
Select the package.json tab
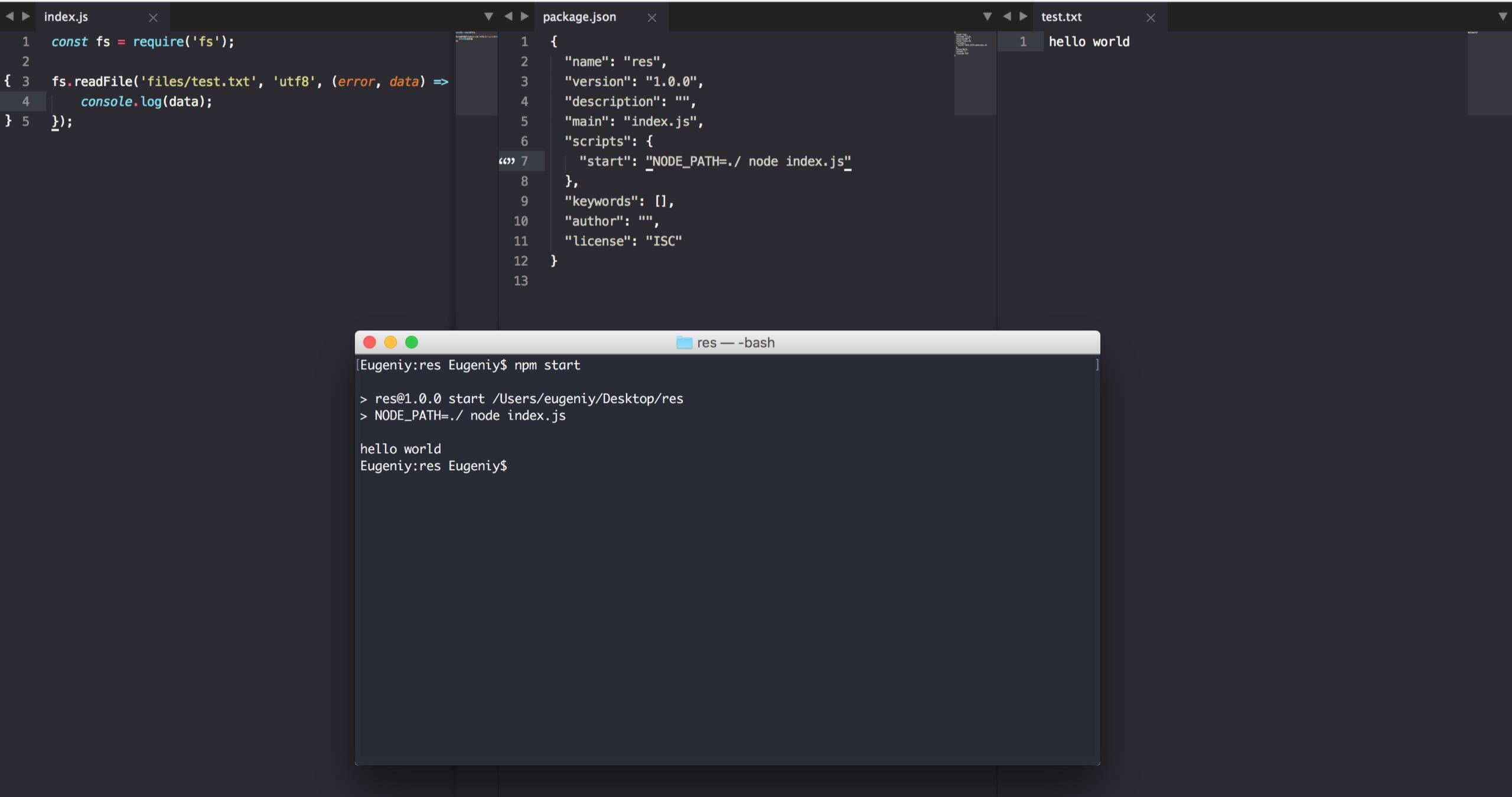tap(579, 17)
